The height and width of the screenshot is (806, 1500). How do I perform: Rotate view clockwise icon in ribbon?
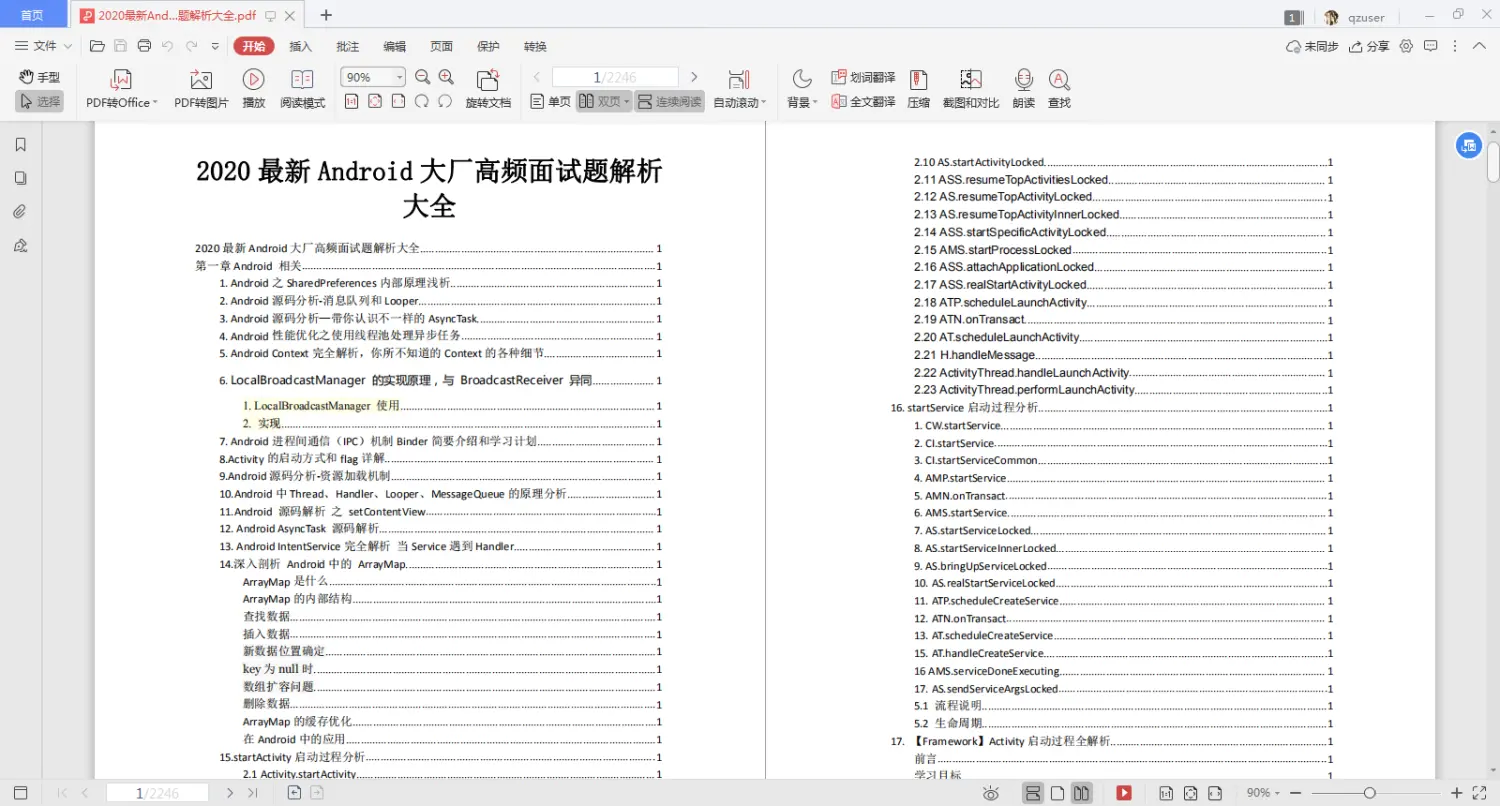click(422, 101)
